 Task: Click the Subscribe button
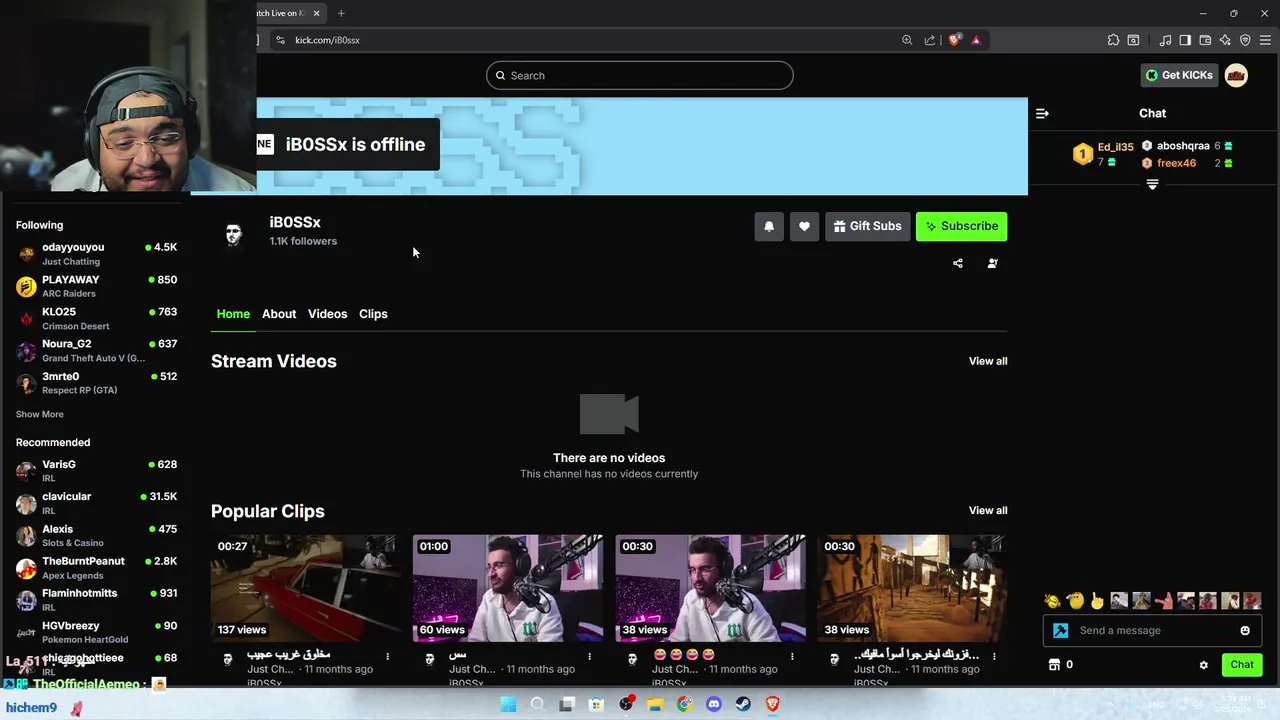point(961,226)
